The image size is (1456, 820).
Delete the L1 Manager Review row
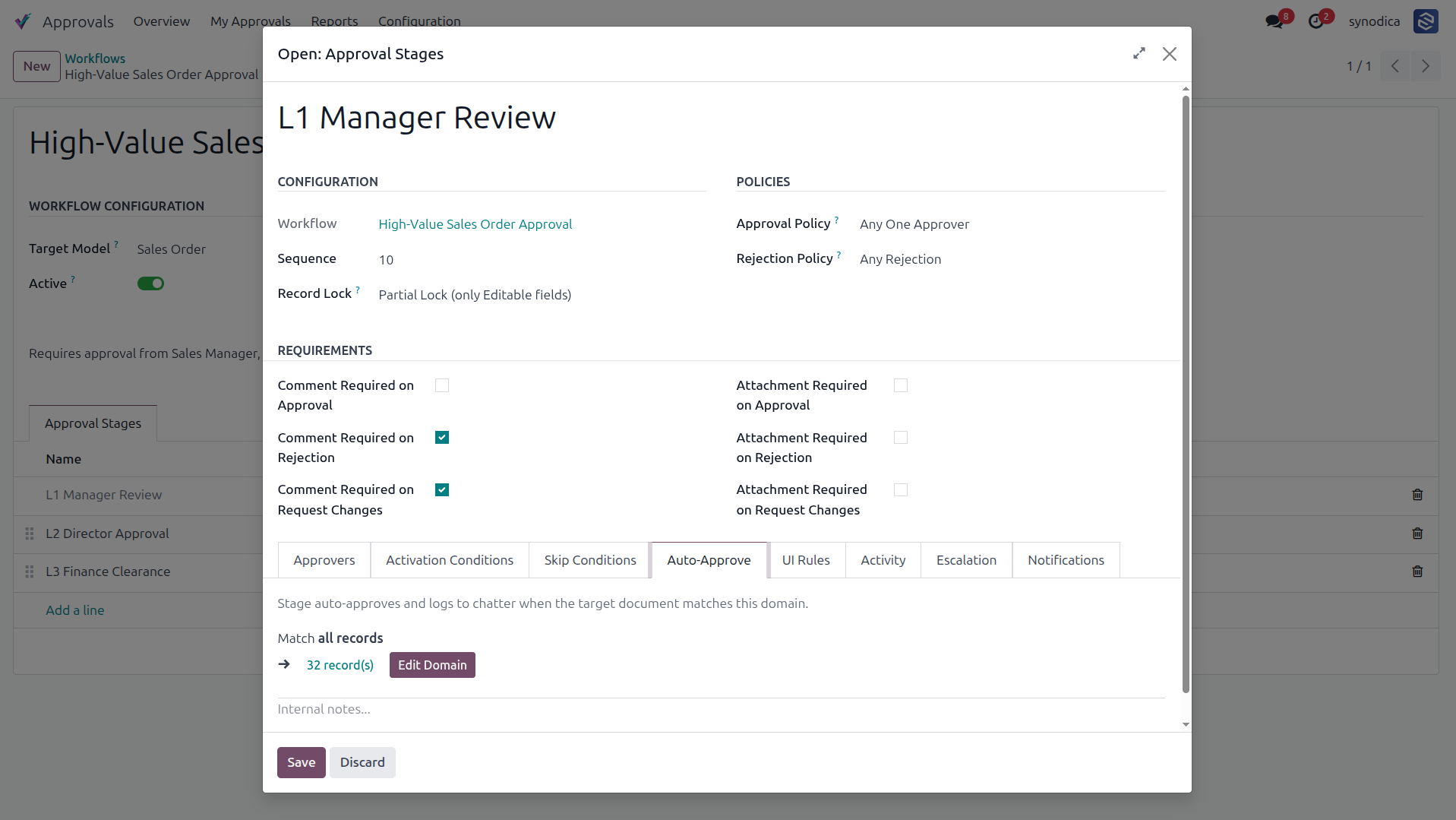coord(1417,495)
